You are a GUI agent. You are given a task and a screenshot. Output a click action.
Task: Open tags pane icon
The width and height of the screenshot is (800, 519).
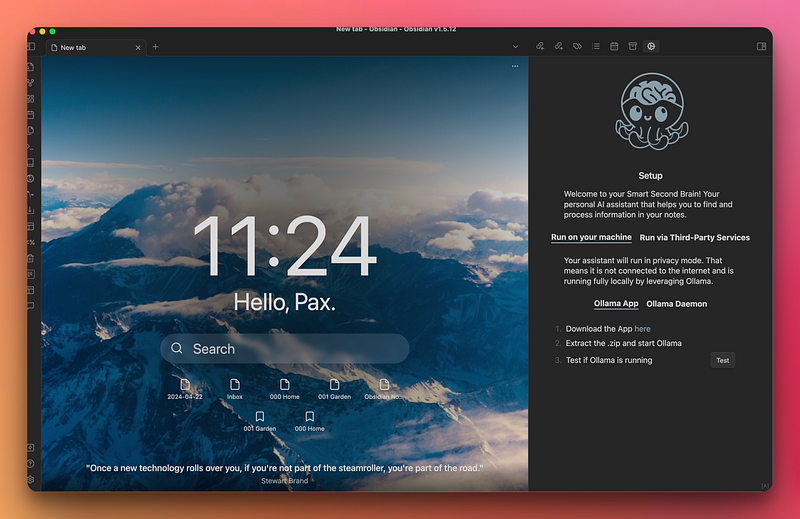pyautogui.click(x=577, y=46)
